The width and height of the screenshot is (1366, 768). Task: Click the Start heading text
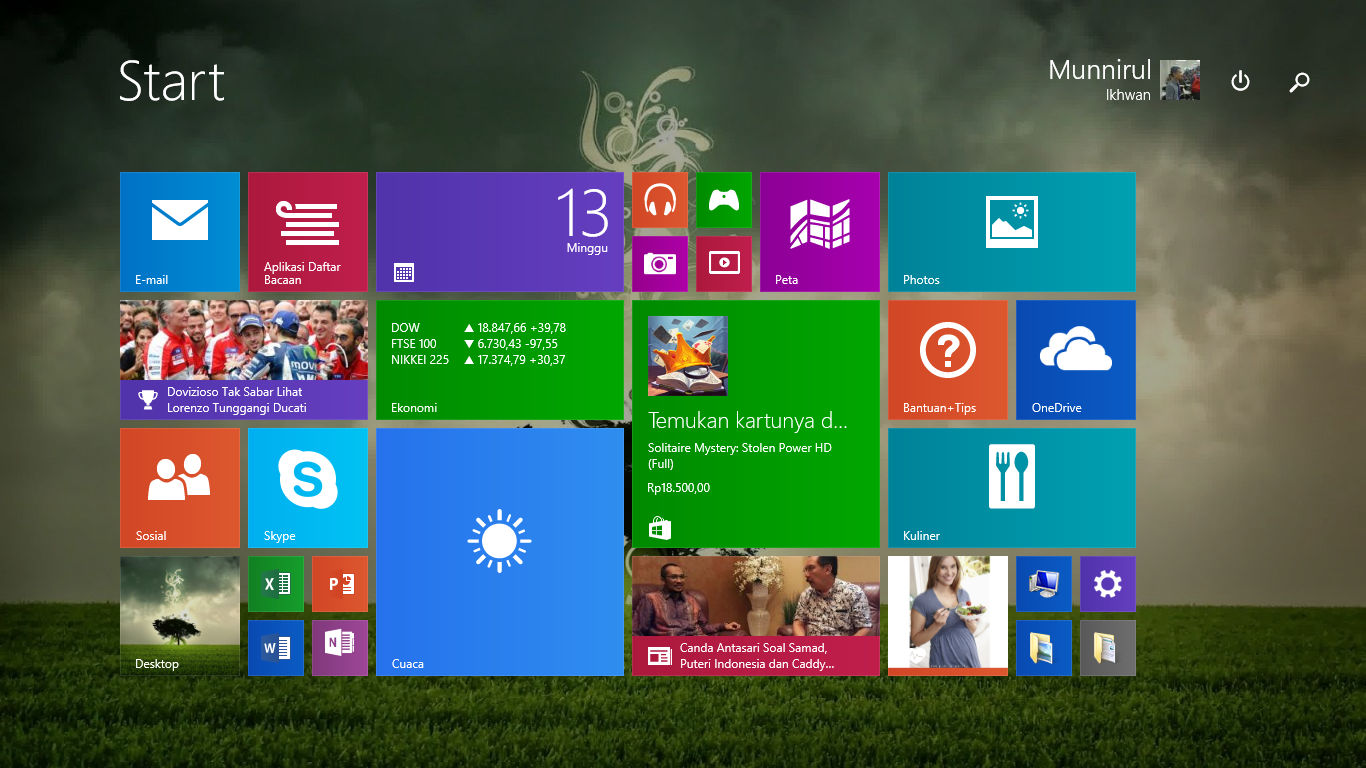172,81
